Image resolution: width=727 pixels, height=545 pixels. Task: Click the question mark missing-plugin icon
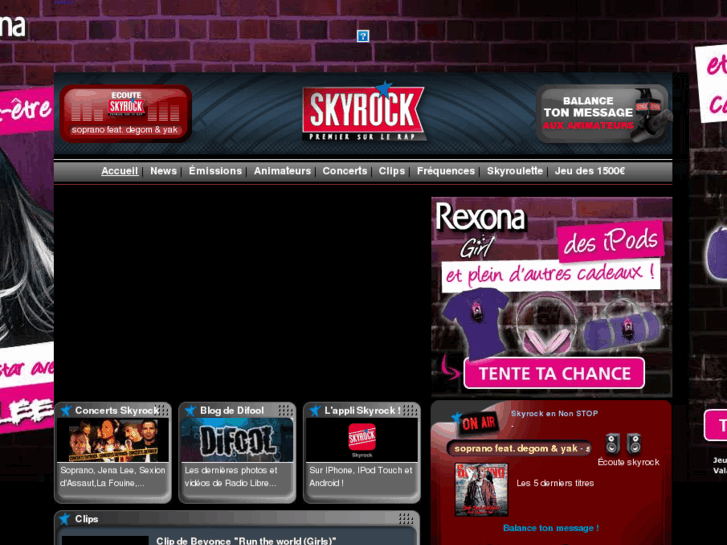click(x=363, y=36)
